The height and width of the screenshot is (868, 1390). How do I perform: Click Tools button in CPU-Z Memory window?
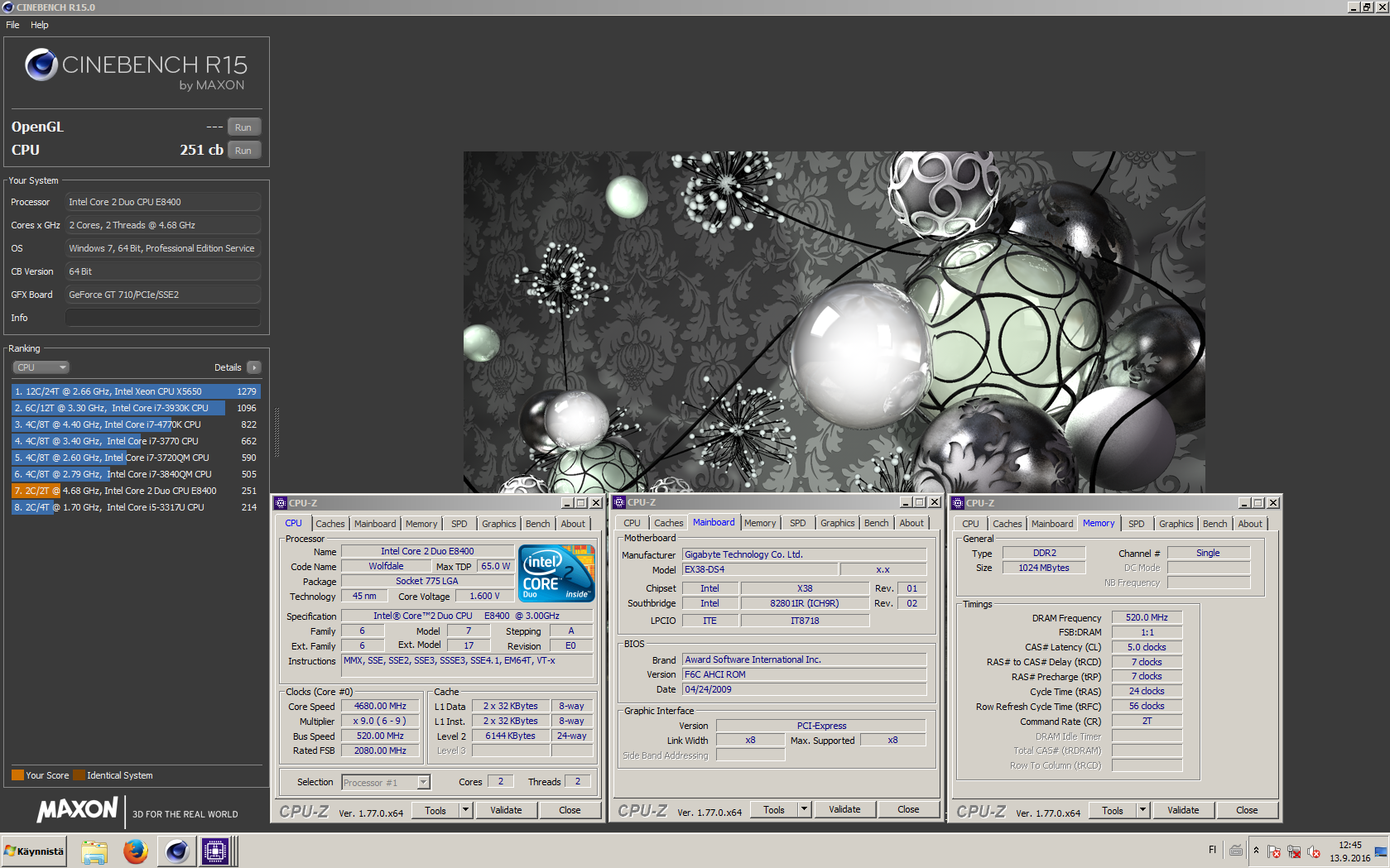(1113, 810)
